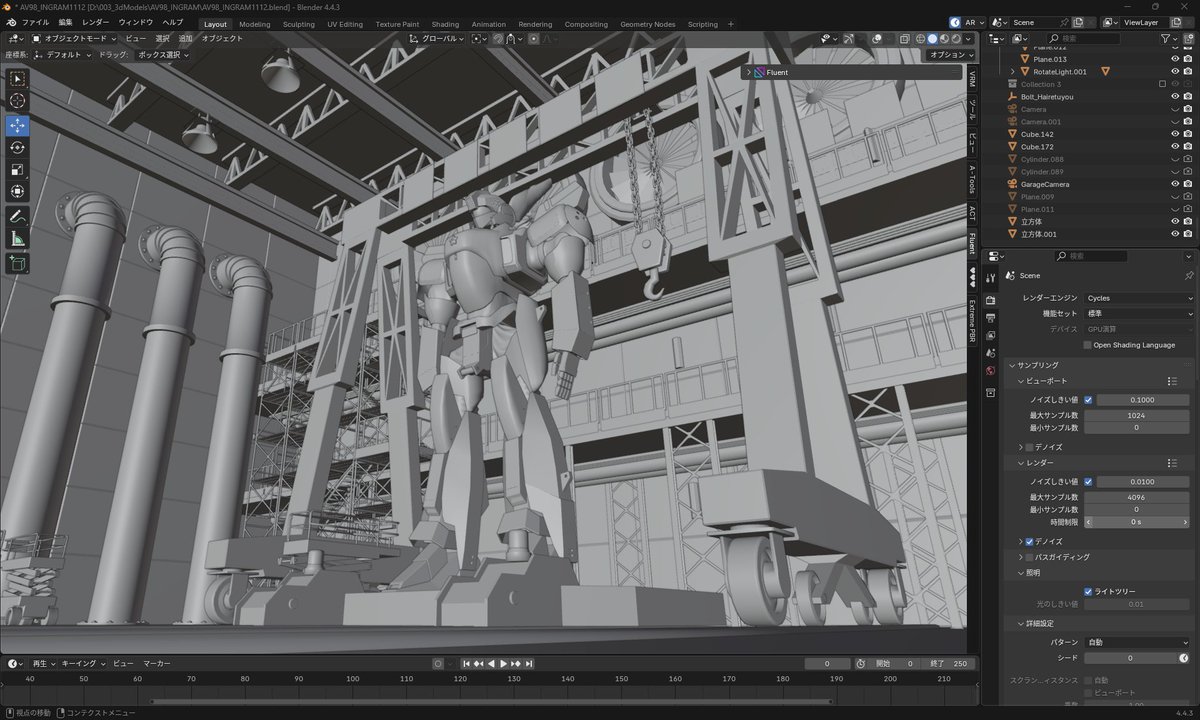Hide Cube.142 in viewport via eye icon
Screen dimensions: 1200x720
tap(1175, 134)
